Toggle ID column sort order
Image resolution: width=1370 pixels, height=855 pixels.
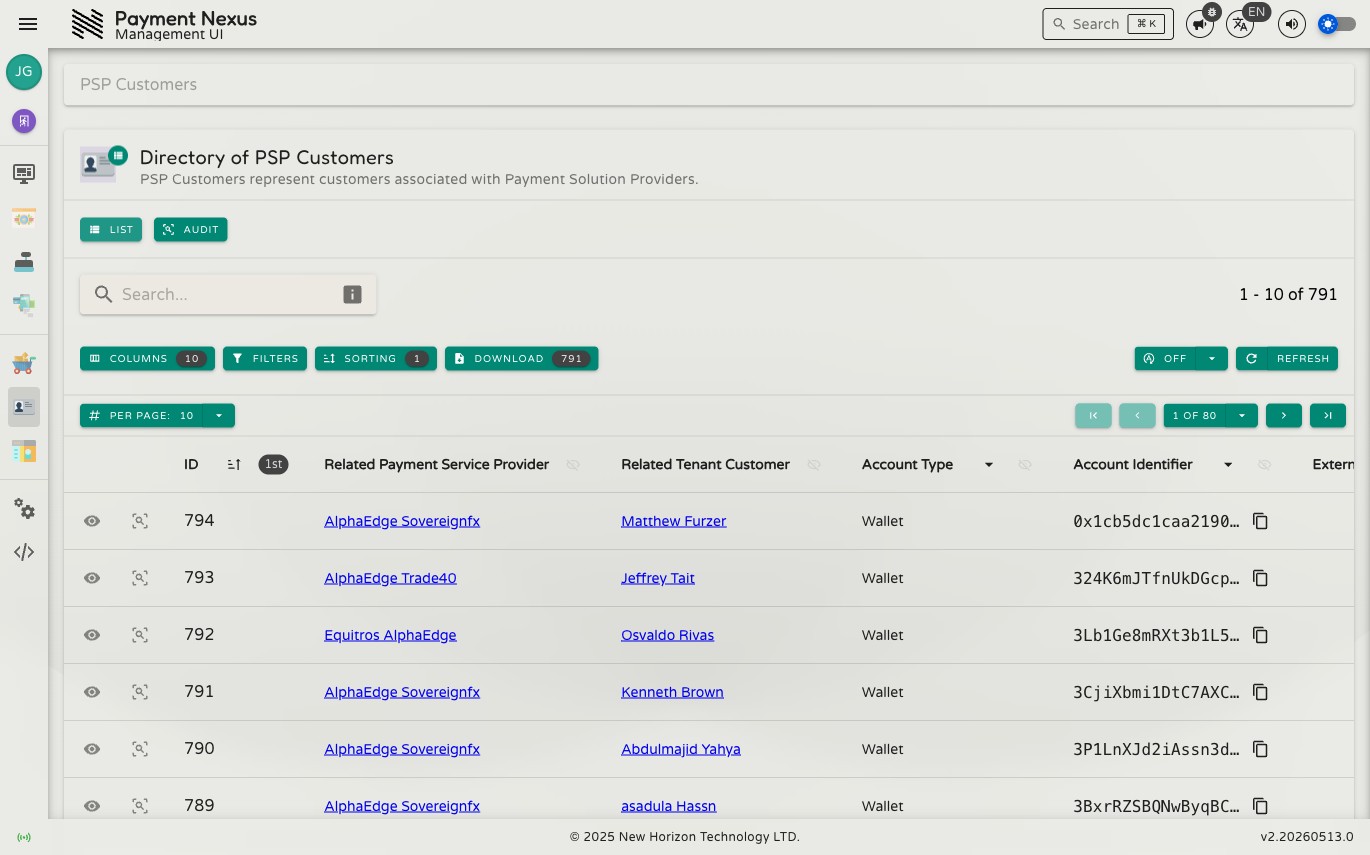pos(234,465)
